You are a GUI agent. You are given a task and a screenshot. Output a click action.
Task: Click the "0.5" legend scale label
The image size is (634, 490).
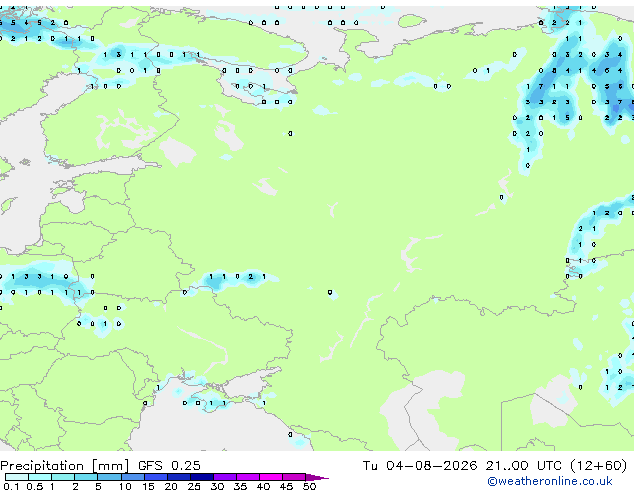[x=35, y=486]
